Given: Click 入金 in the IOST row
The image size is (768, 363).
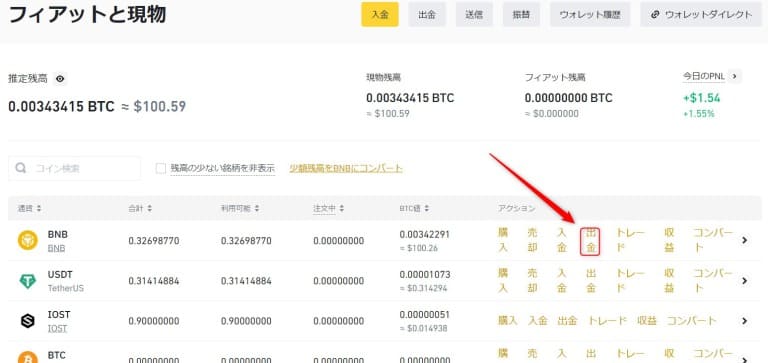Looking at the screenshot, I should [537, 321].
